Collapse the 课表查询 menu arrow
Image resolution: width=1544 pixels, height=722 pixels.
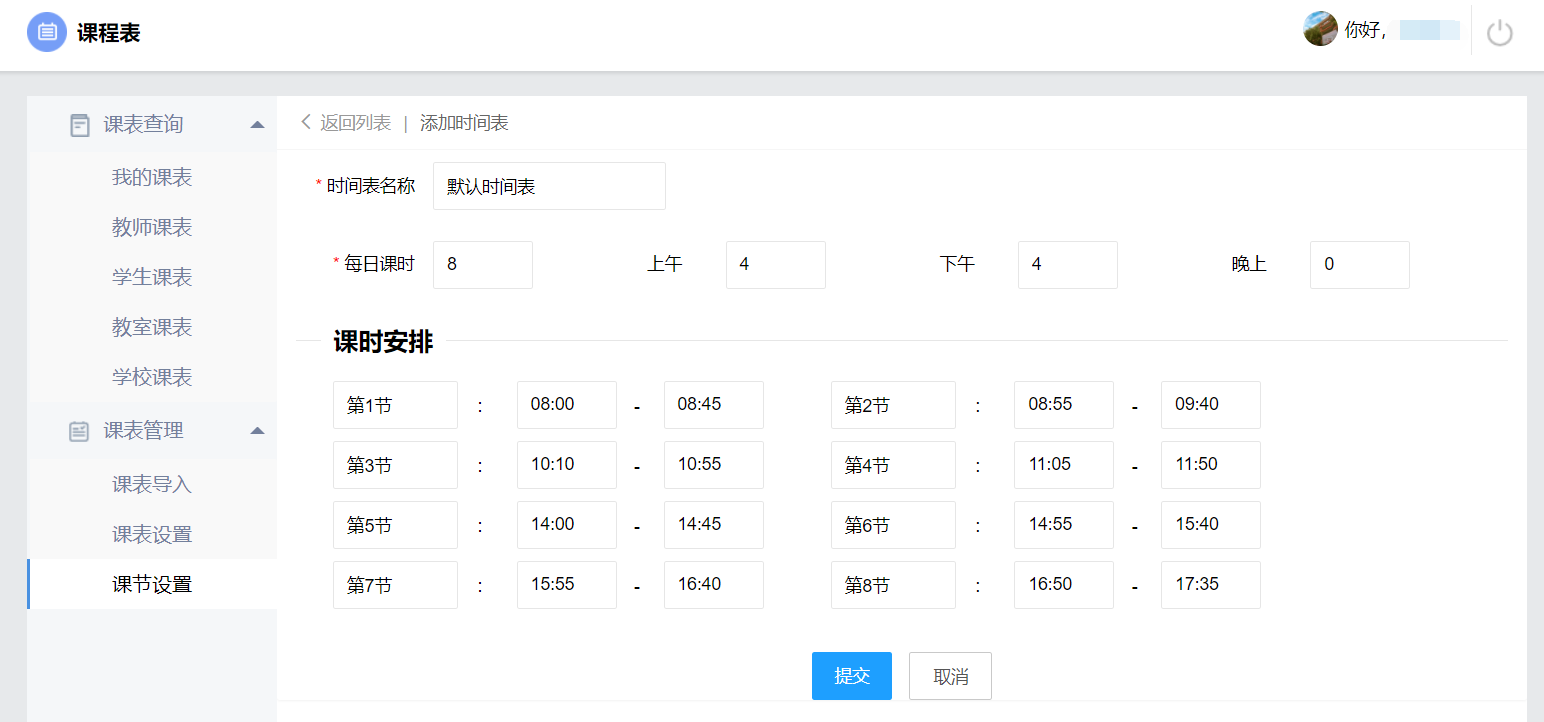(x=257, y=125)
